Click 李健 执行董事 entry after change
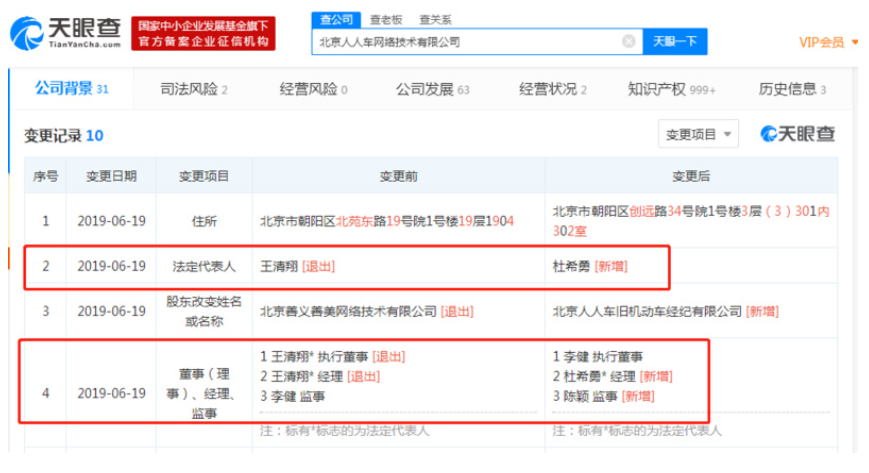This screenshot has height=473, width=869. (598, 357)
